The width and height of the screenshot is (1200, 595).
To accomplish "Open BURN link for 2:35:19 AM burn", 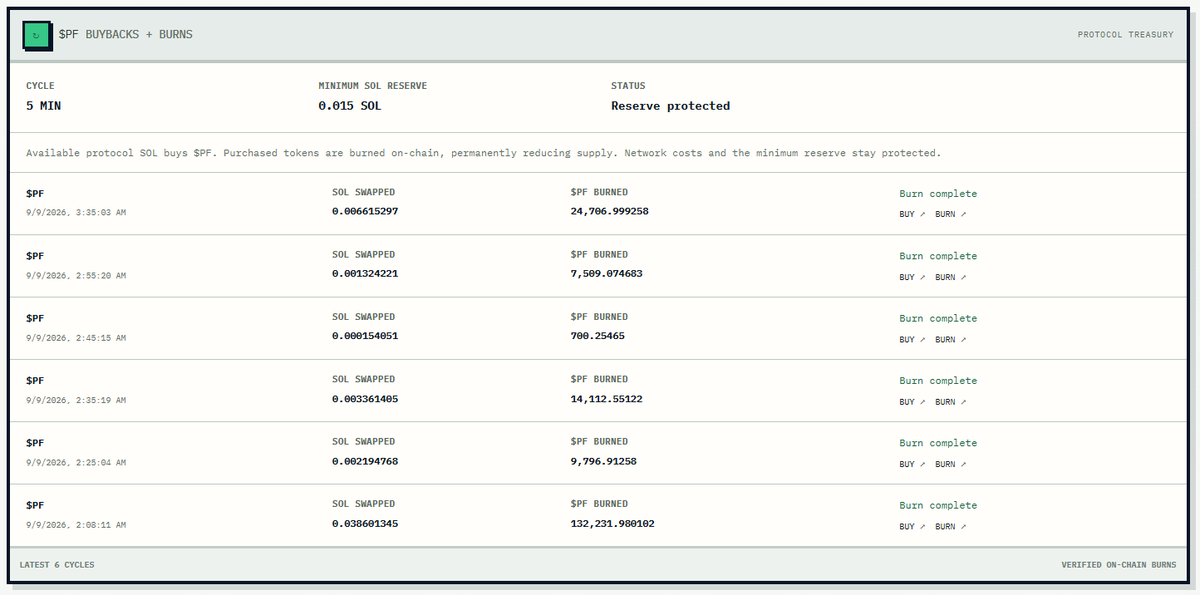I will tap(951, 401).
